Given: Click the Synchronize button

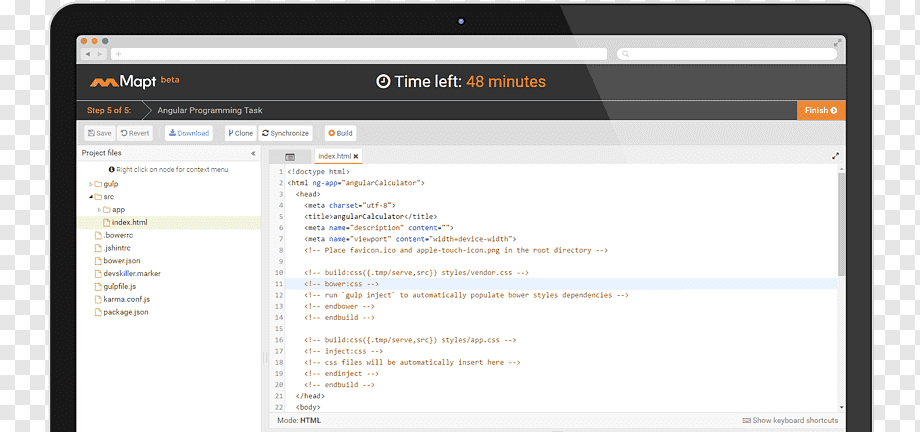Looking at the screenshot, I should pos(285,133).
